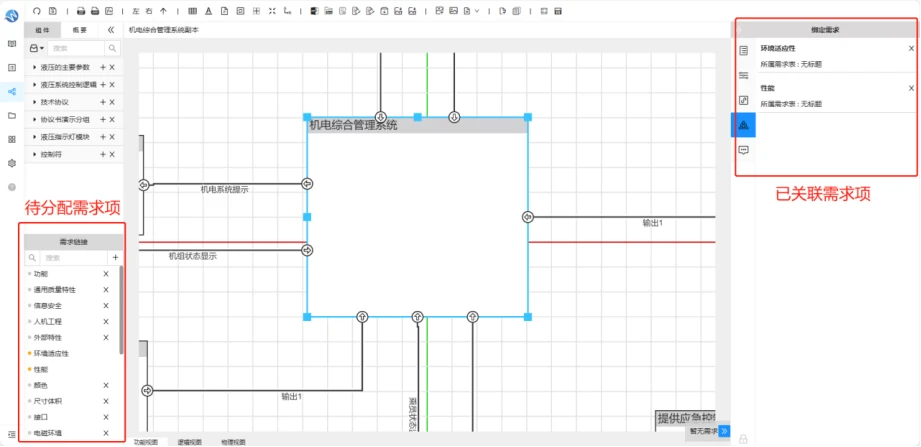Click the open-folder toolbar icon

coord(328,11)
